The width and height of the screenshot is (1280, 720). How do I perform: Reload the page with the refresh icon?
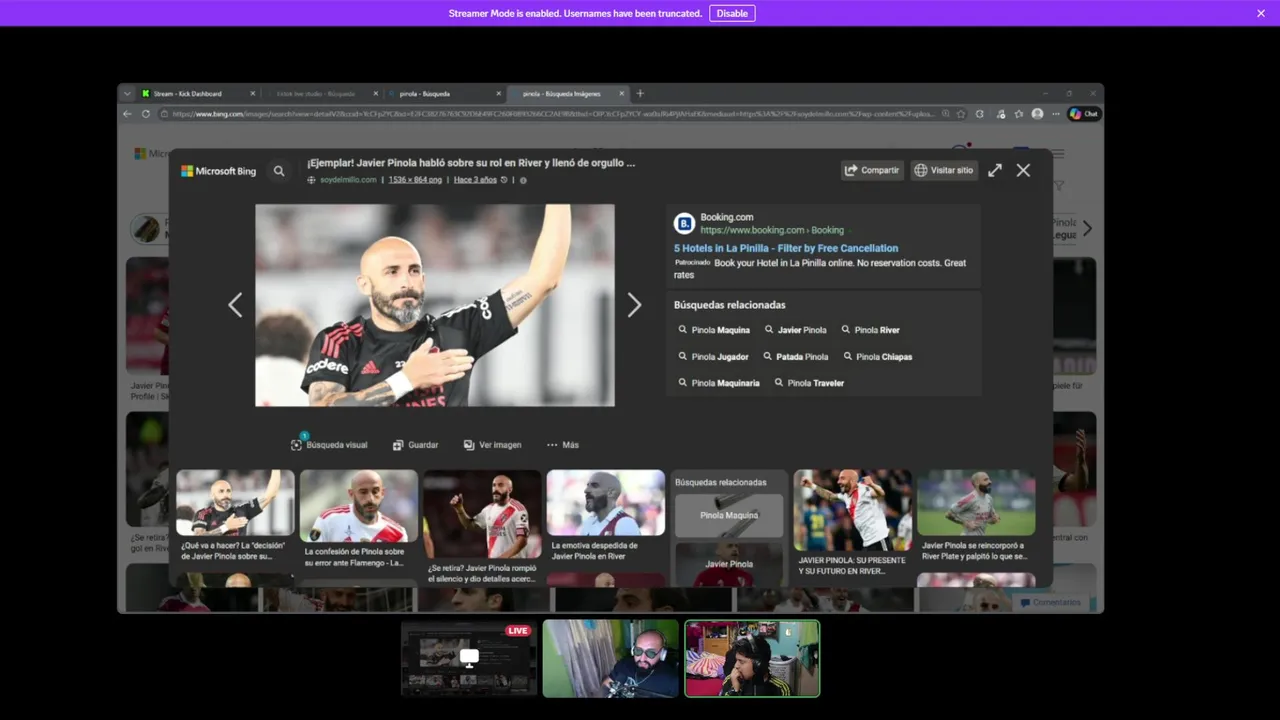tap(146, 114)
